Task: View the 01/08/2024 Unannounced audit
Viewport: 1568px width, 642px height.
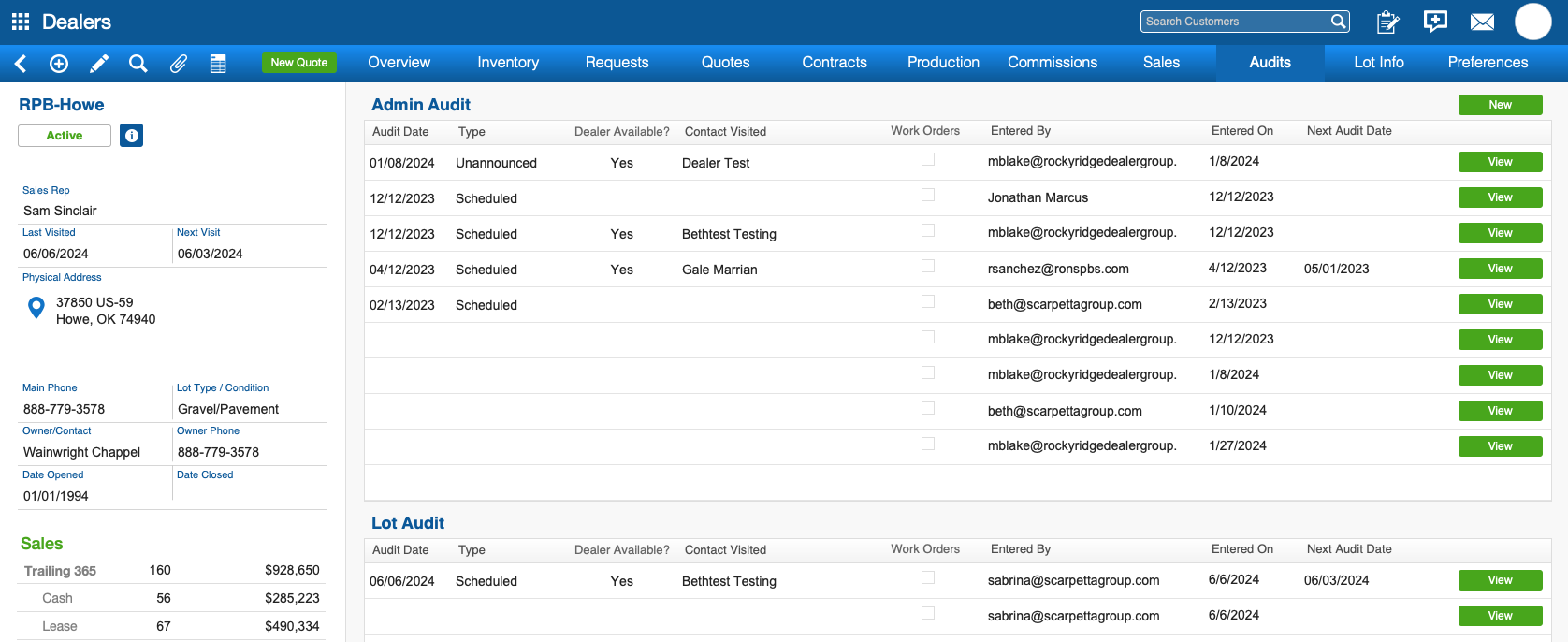Action: (1500, 162)
